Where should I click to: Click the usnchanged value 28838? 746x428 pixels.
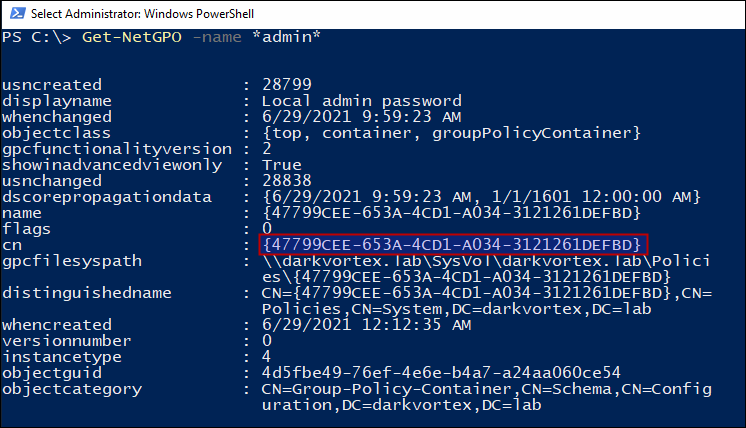coord(287,181)
